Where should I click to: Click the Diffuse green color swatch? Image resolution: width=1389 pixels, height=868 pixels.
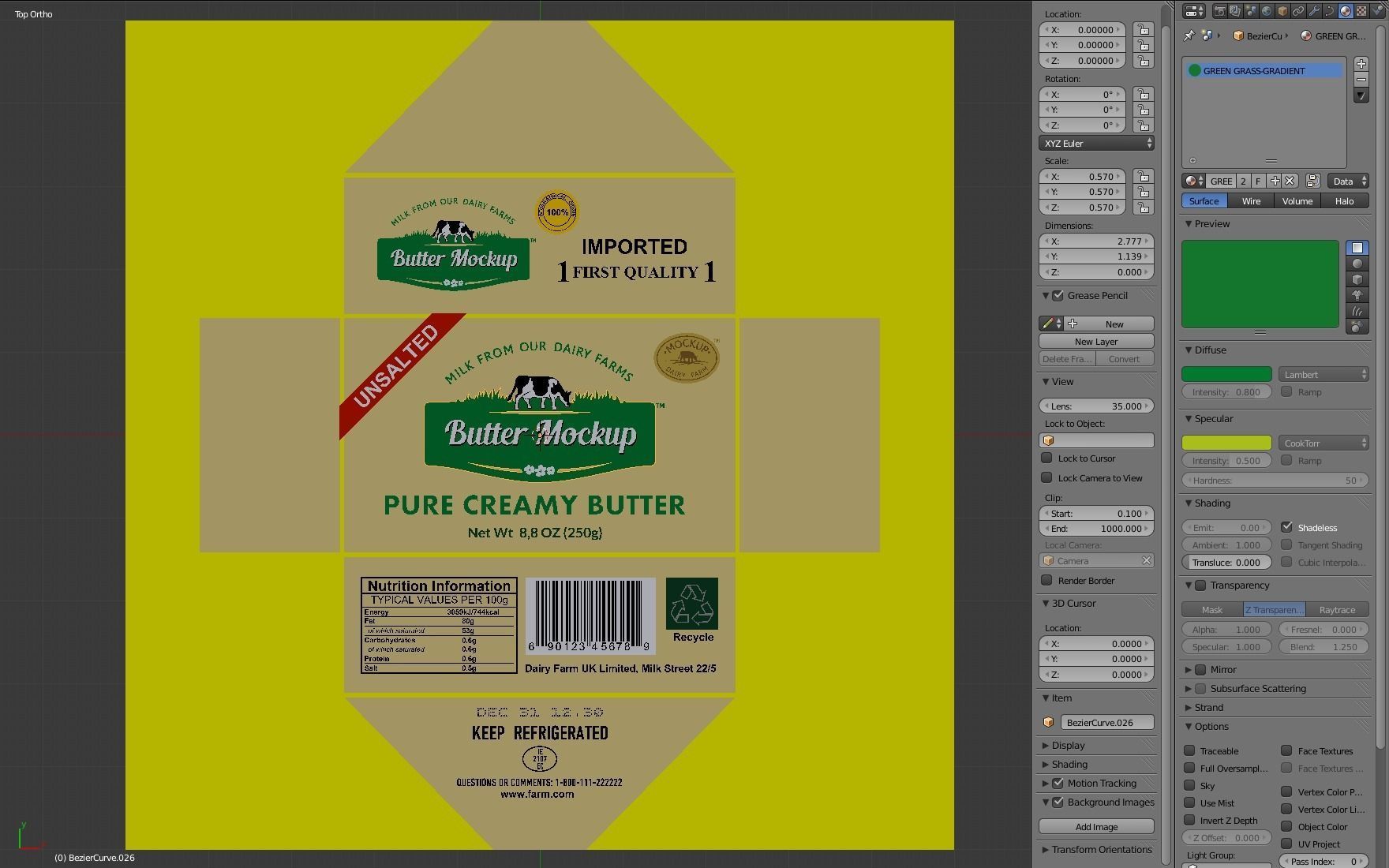pos(1226,374)
